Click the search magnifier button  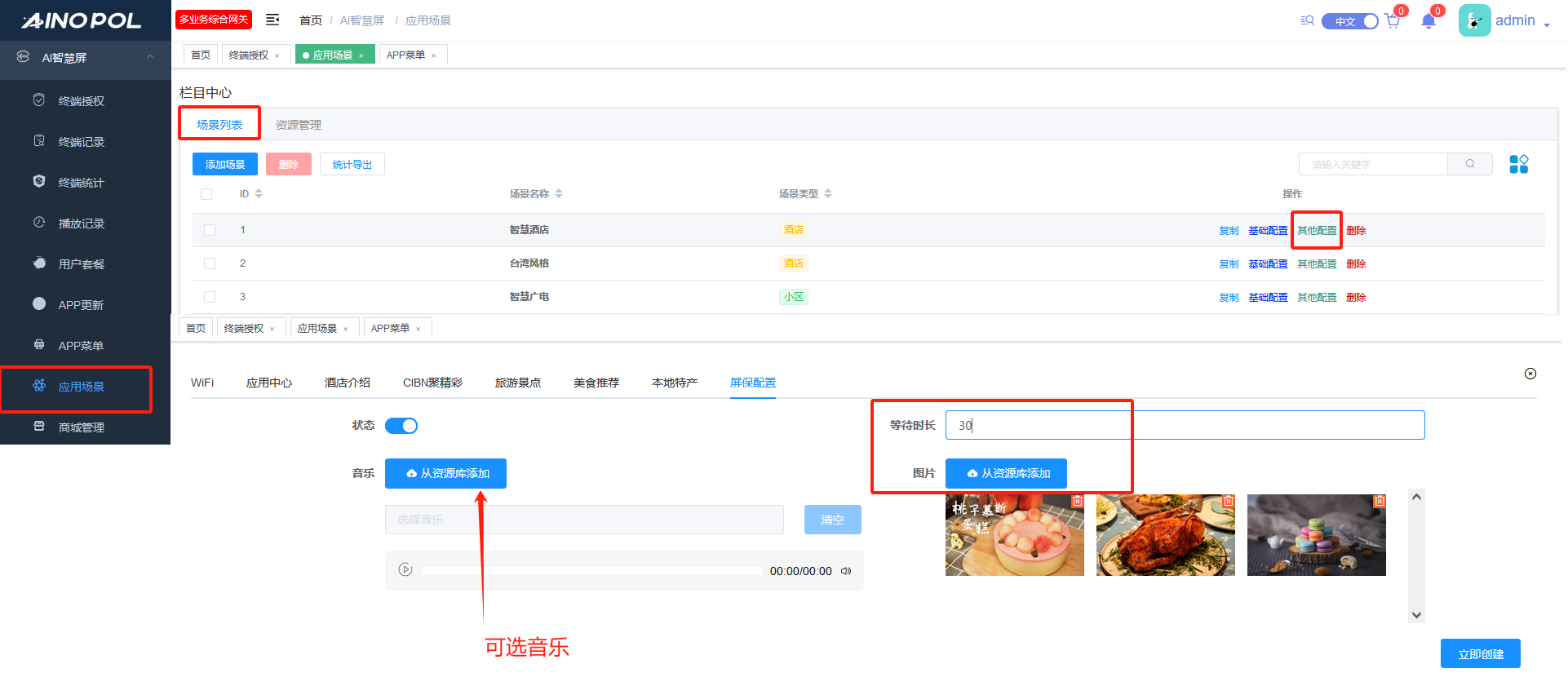pyautogui.click(x=1469, y=164)
